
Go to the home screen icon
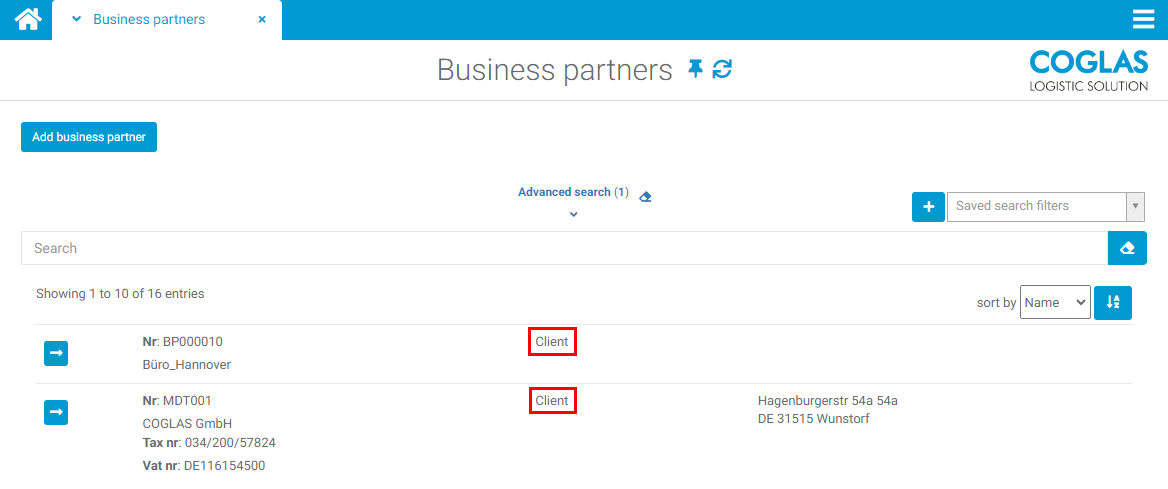[x=27, y=19]
